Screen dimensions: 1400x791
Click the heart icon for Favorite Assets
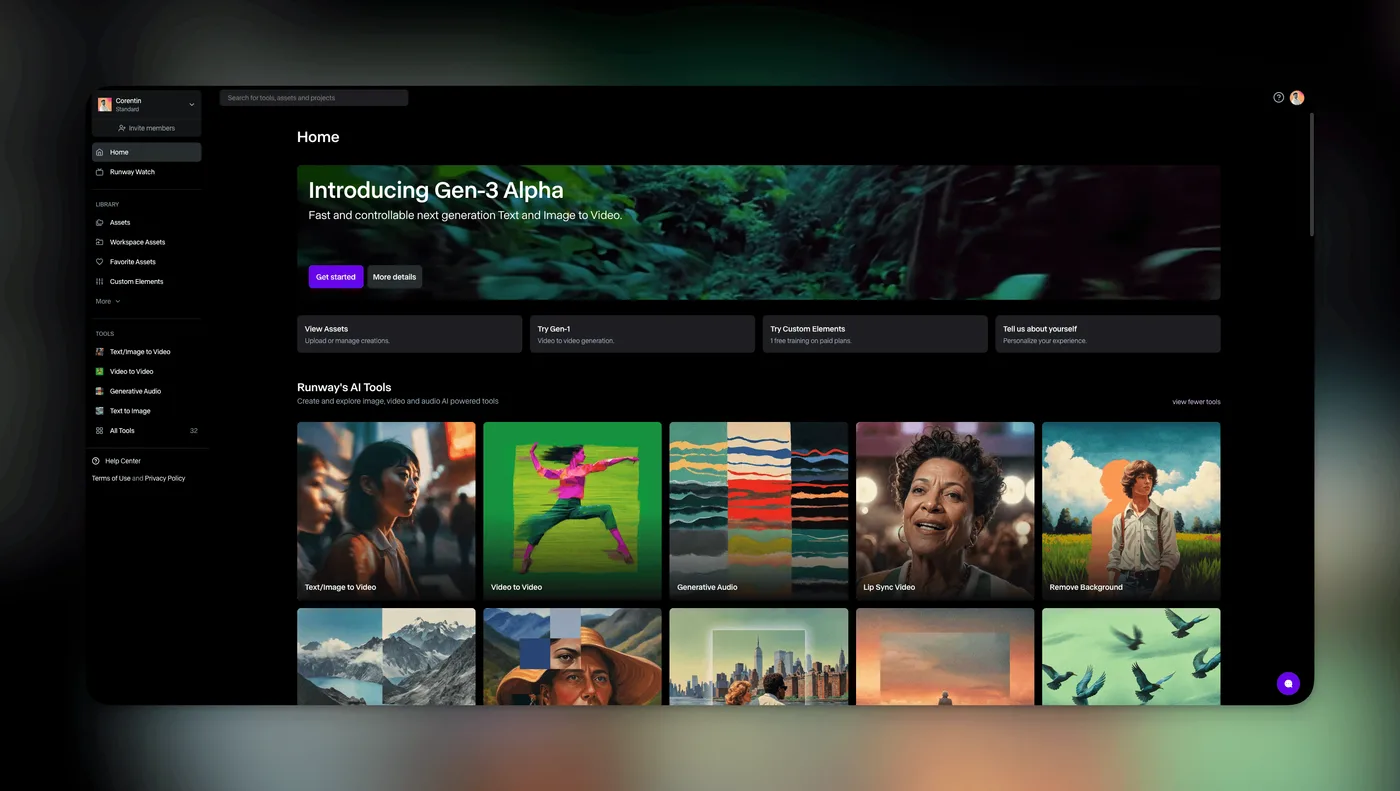click(99, 262)
